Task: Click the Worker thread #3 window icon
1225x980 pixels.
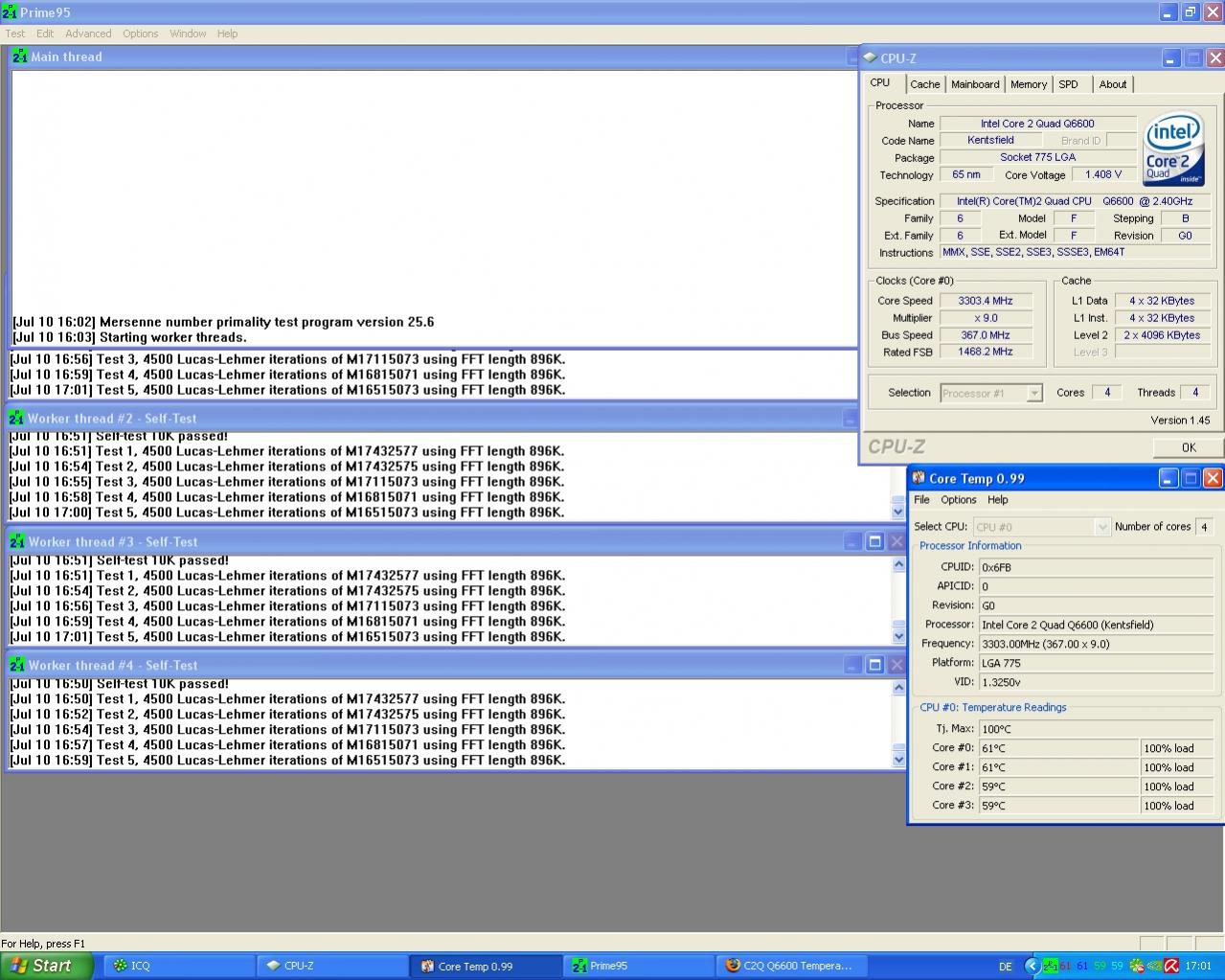Action: point(16,541)
